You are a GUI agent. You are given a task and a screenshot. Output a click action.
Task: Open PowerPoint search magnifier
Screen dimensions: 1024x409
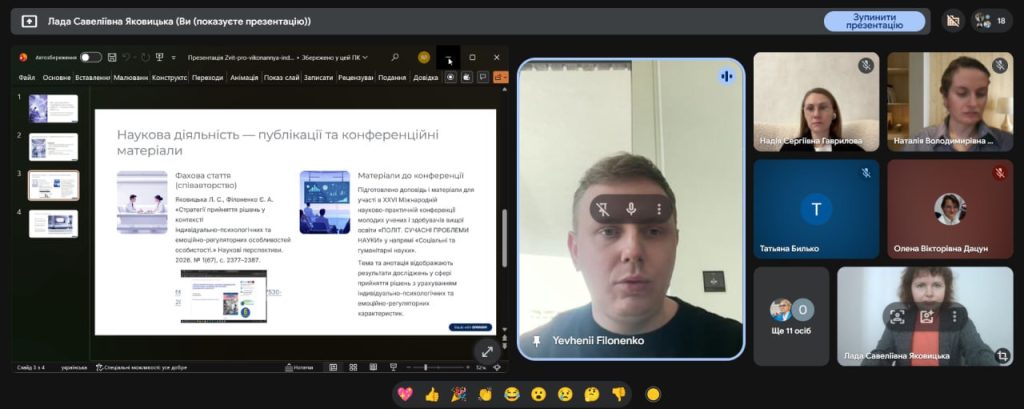click(395, 57)
